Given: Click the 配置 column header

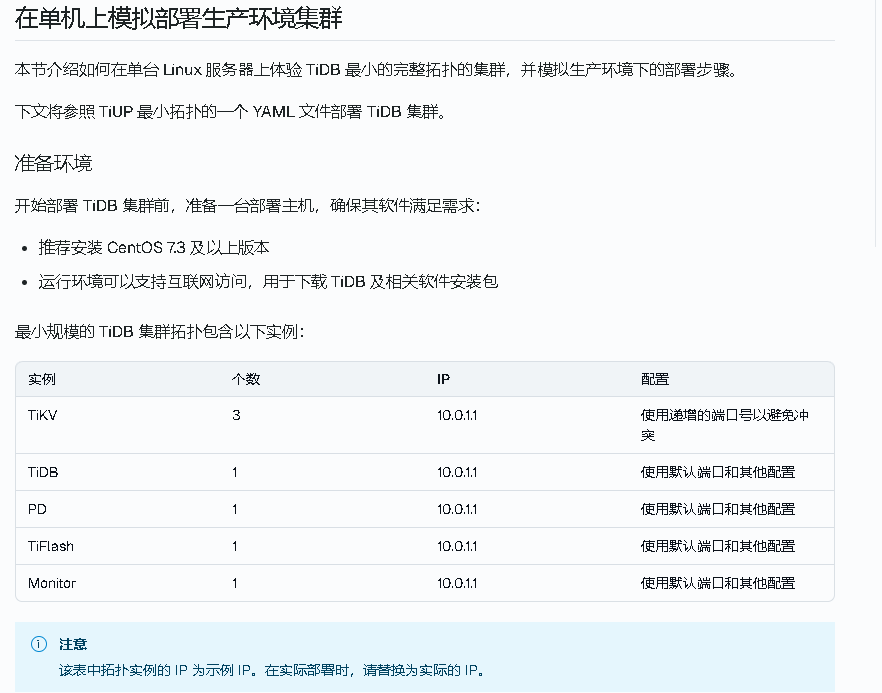Looking at the screenshot, I should click(x=655, y=379).
